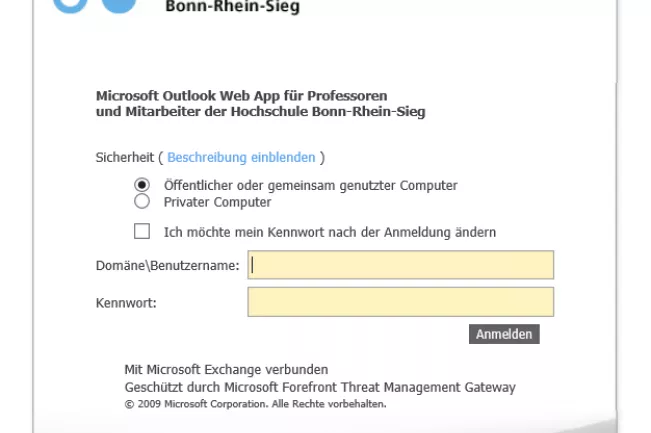Click the 2009 Microsoft Corporation copyright line
This screenshot has height=433, width=651.
[255, 404]
